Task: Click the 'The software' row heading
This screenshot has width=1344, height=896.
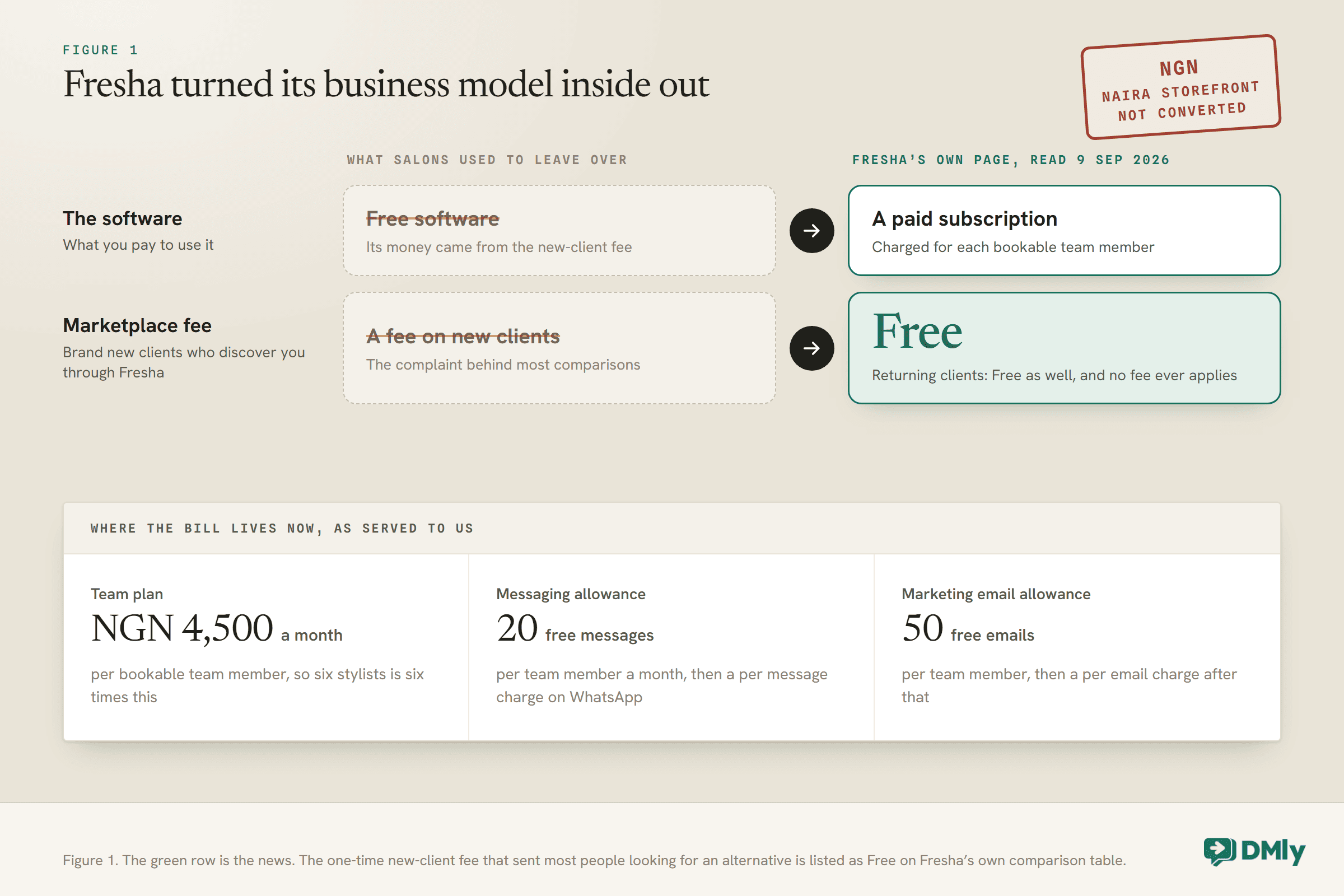Action: coord(122,219)
